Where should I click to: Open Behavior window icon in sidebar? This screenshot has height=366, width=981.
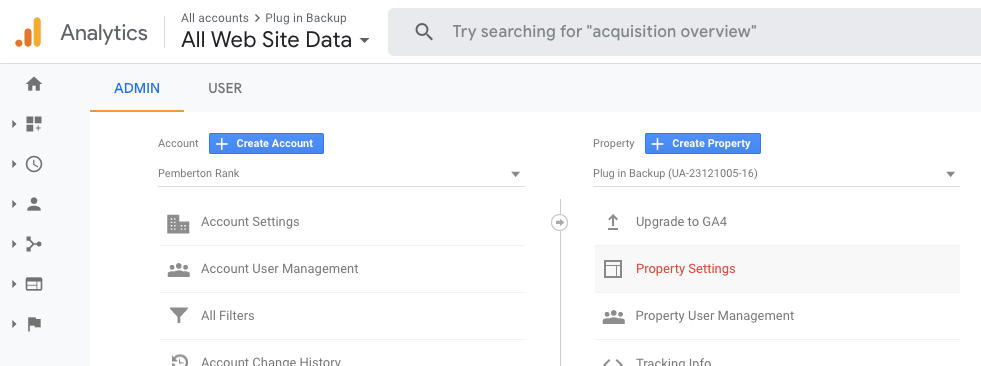pos(34,284)
